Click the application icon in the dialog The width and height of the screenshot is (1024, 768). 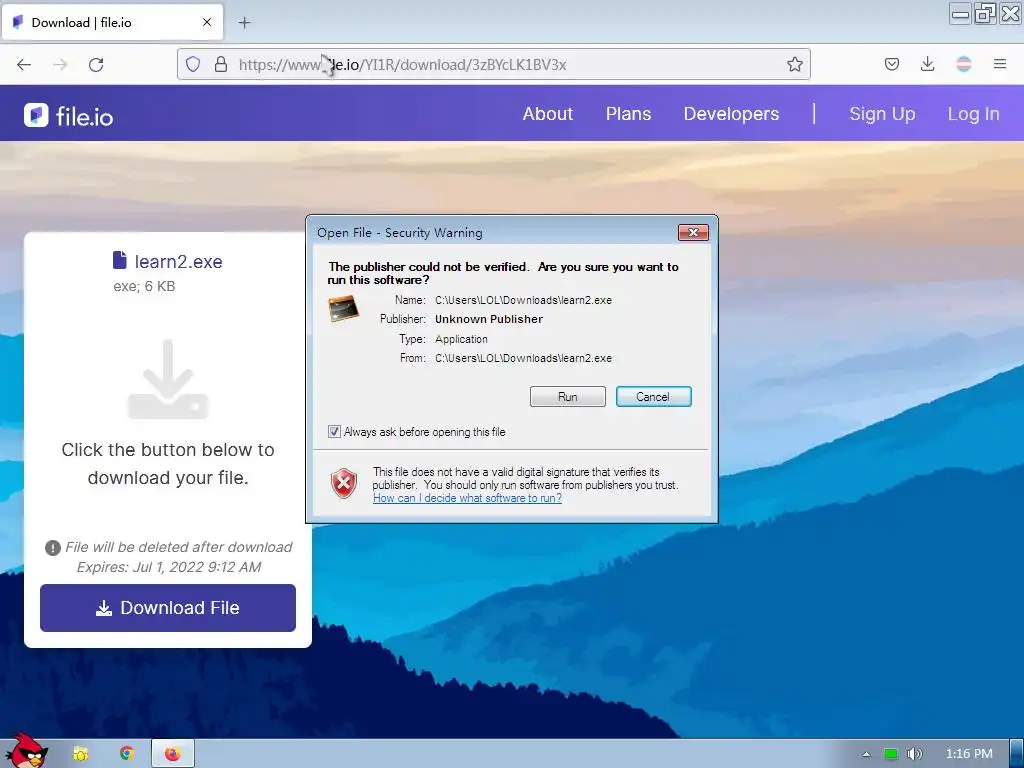[x=344, y=308]
